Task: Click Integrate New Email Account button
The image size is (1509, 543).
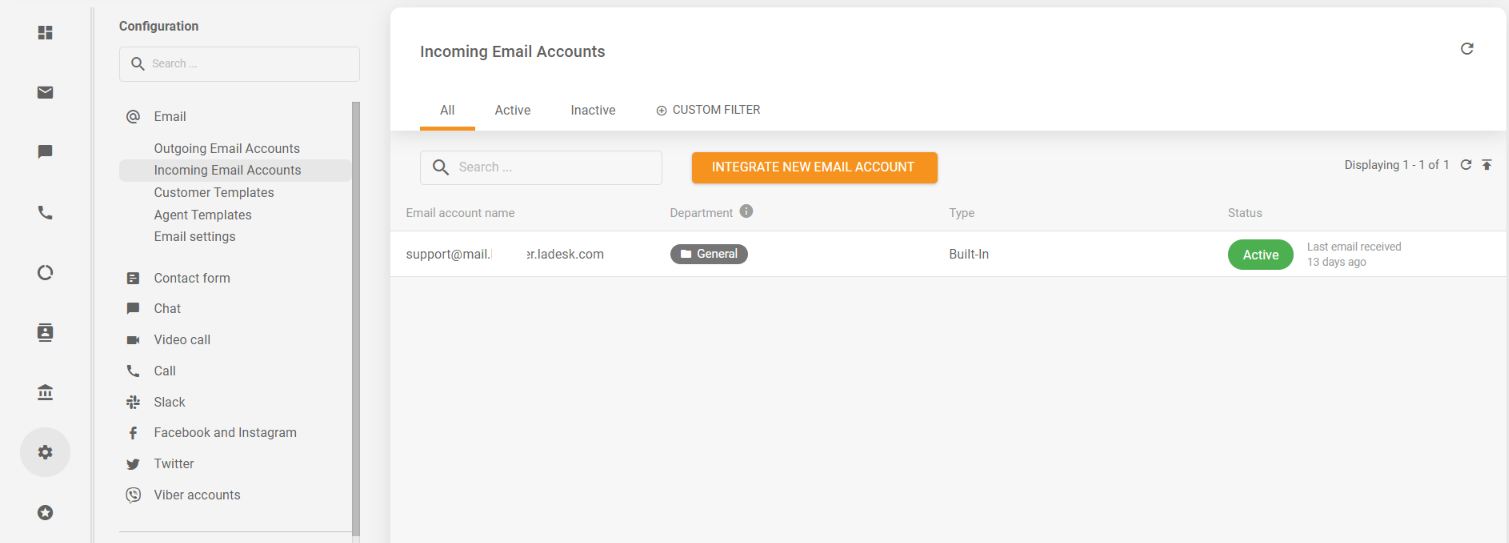Action: [814, 167]
